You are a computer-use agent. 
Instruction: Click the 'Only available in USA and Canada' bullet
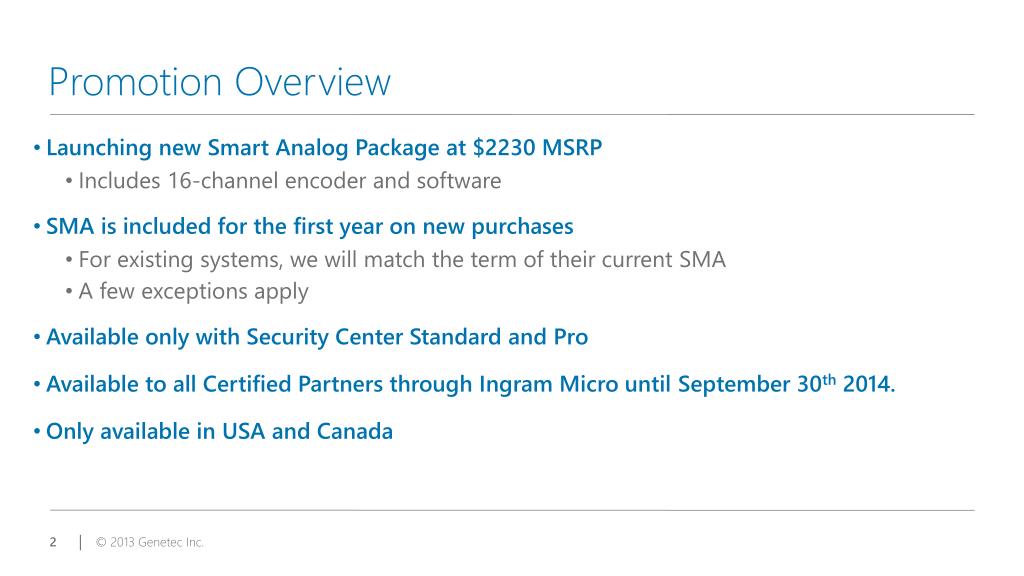pos(219,431)
